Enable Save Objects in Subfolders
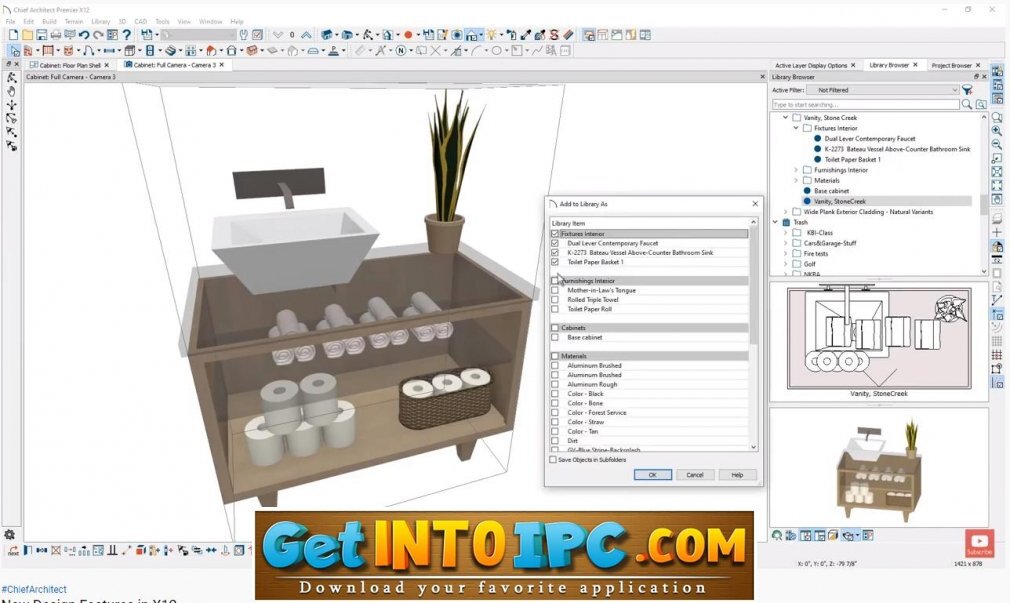 [553, 460]
